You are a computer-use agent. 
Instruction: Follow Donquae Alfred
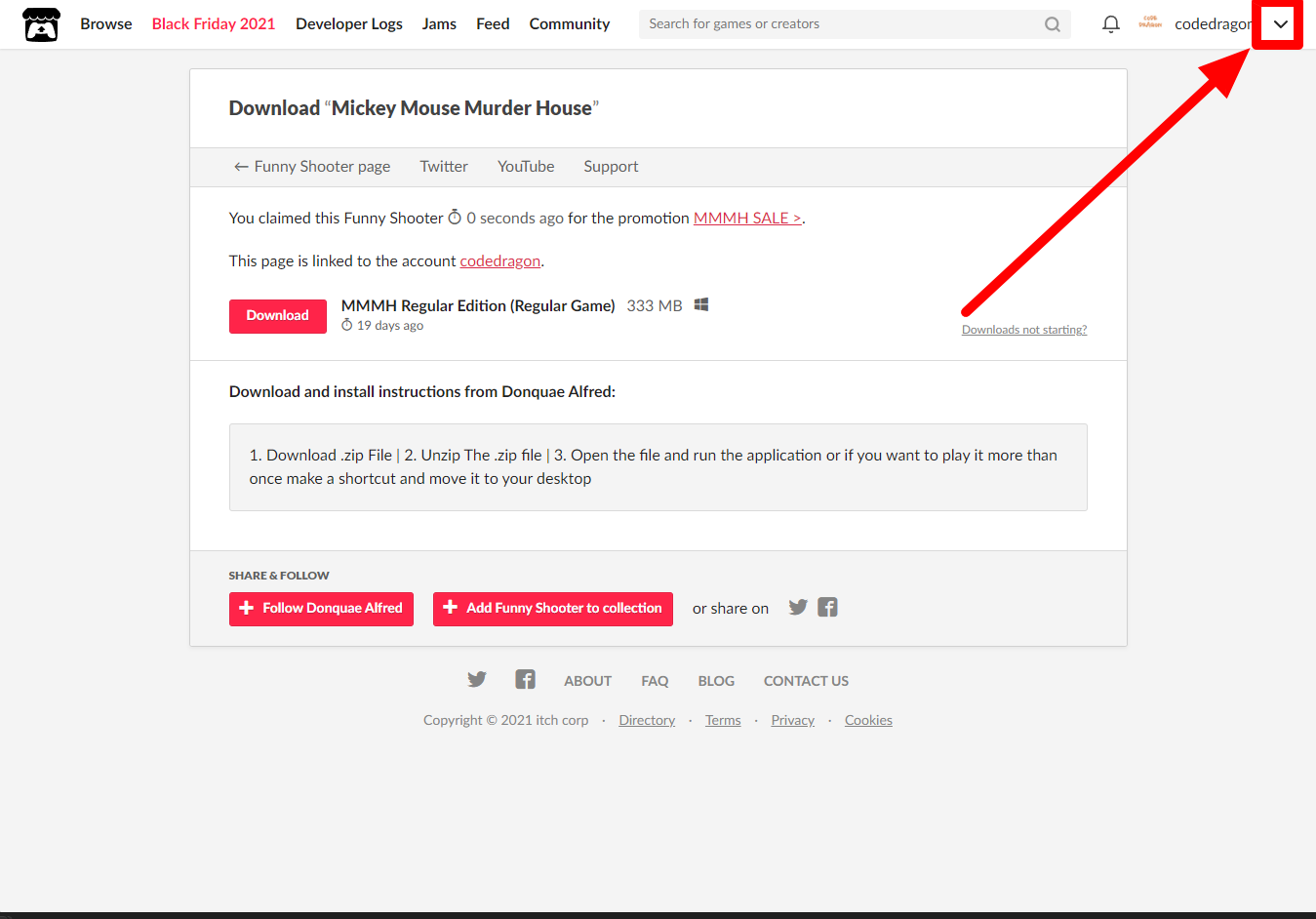321,609
